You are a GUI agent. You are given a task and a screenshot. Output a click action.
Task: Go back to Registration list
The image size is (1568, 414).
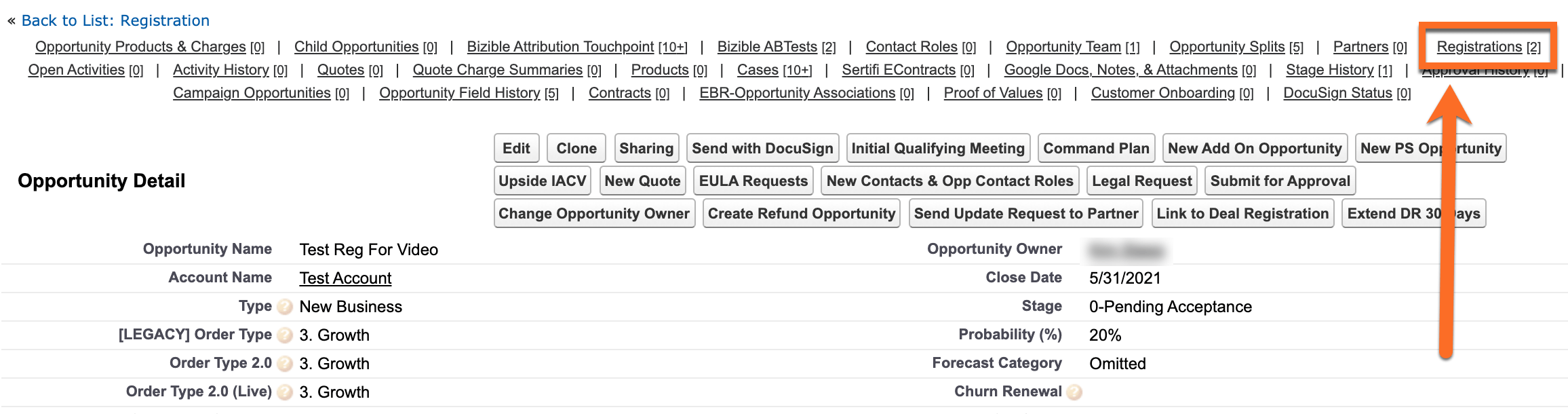115,20
